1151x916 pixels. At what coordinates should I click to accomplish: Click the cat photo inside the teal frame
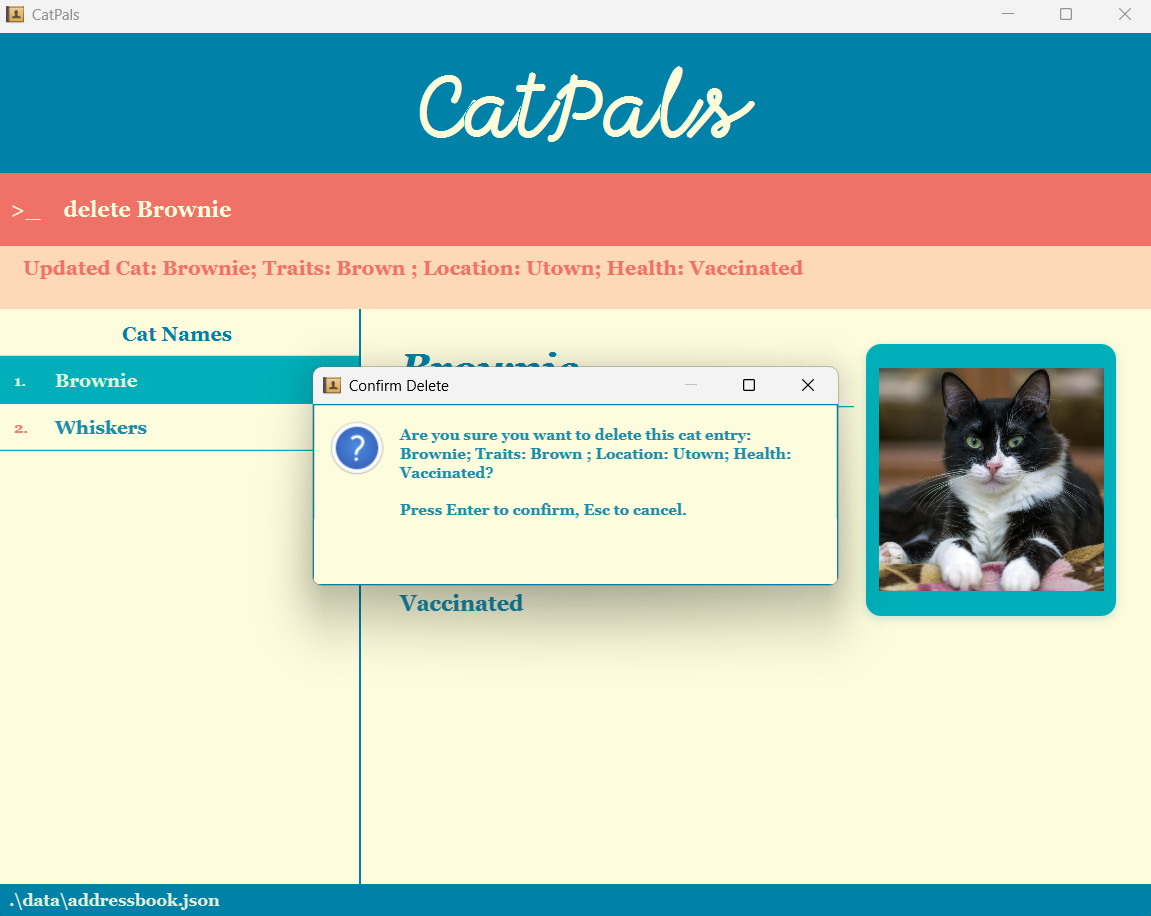tap(990, 479)
